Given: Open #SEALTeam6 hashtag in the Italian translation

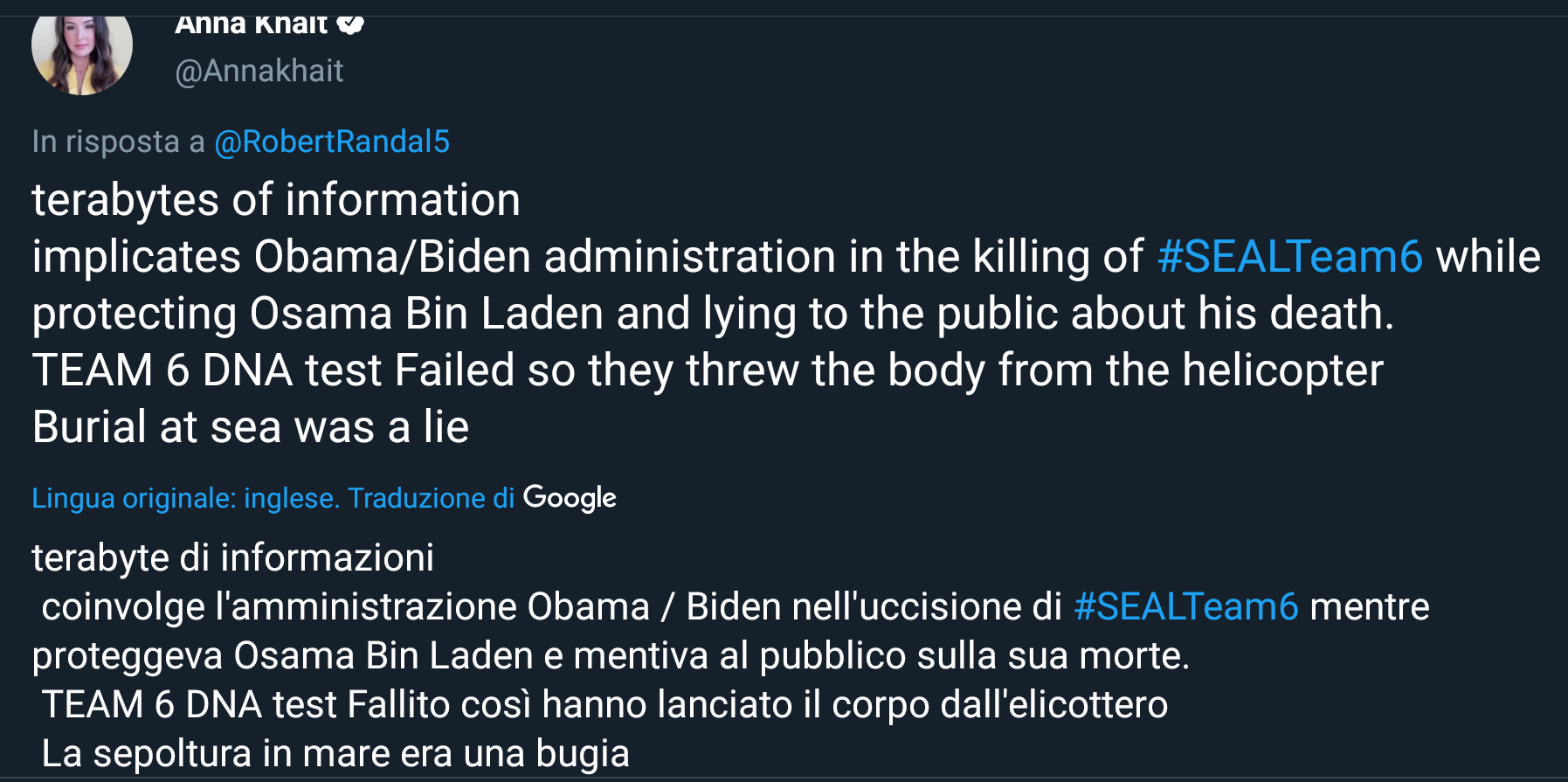Looking at the screenshot, I should click(1185, 606).
